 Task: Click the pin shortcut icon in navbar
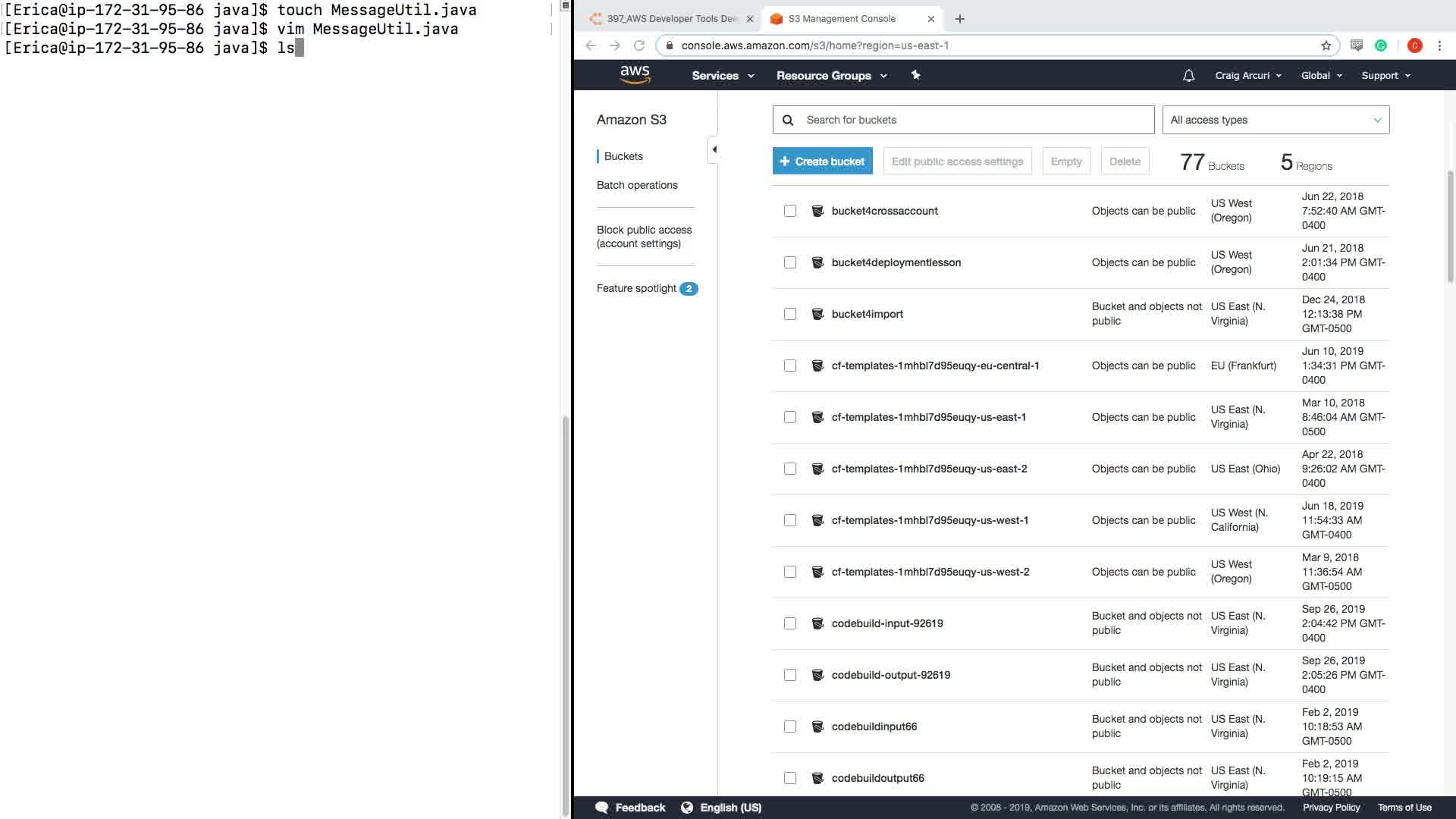click(915, 75)
